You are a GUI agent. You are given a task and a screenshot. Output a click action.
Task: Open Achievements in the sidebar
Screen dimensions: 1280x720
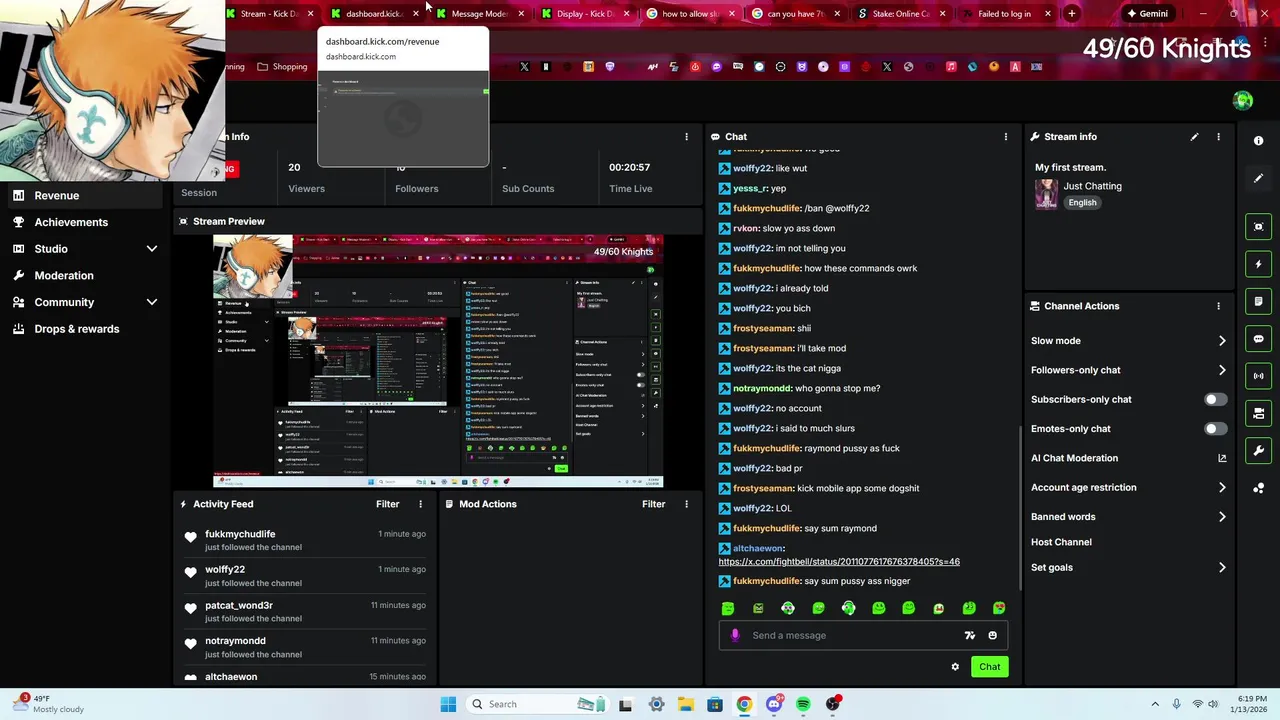pos(85,222)
